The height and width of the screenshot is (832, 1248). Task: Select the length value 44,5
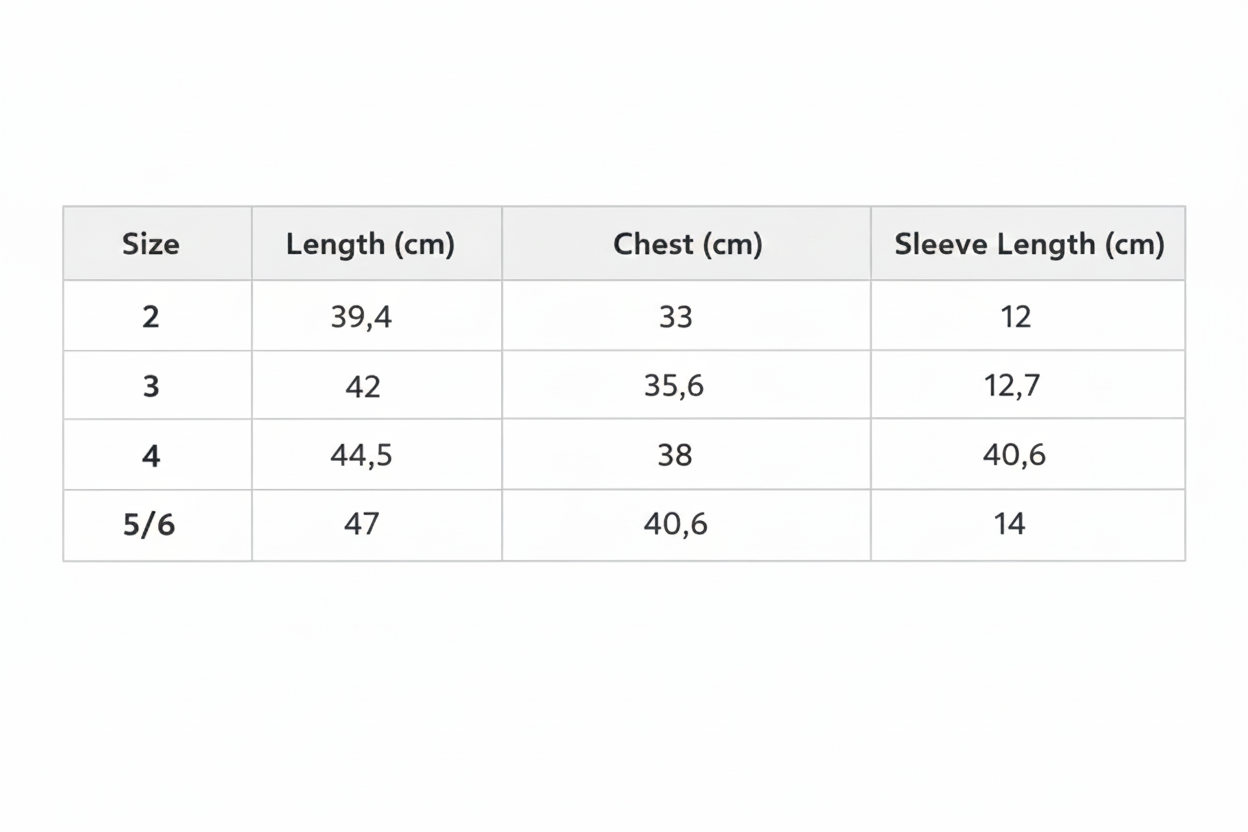(361, 455)
